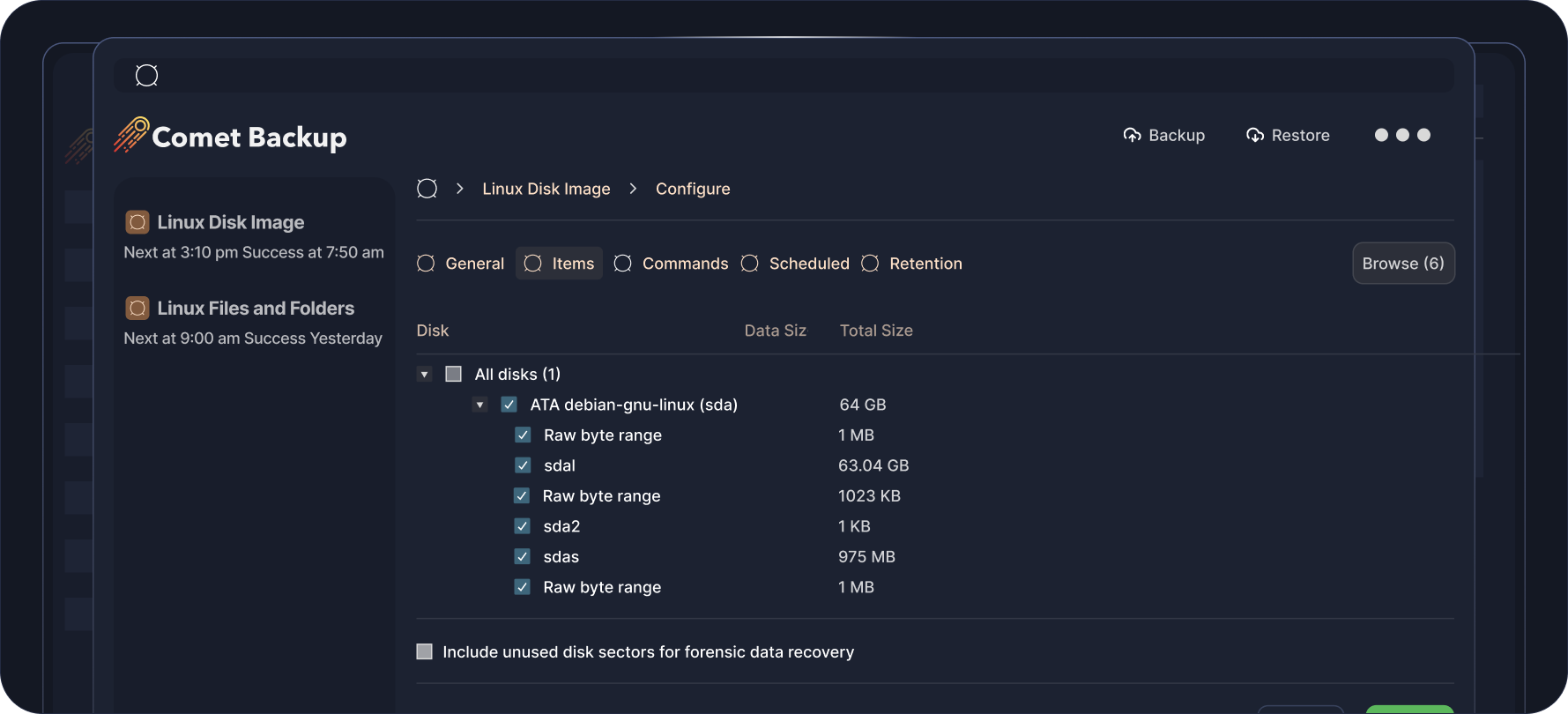Click the Backup button in header
The width and height of the screenshot is (1568, 714).
pyautogui.click(x=1164, y=135)
